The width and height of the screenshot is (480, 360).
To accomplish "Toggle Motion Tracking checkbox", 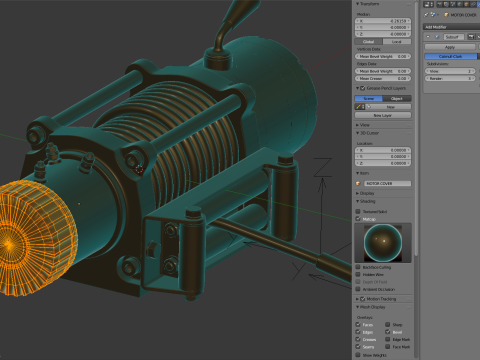I will 363,299.
